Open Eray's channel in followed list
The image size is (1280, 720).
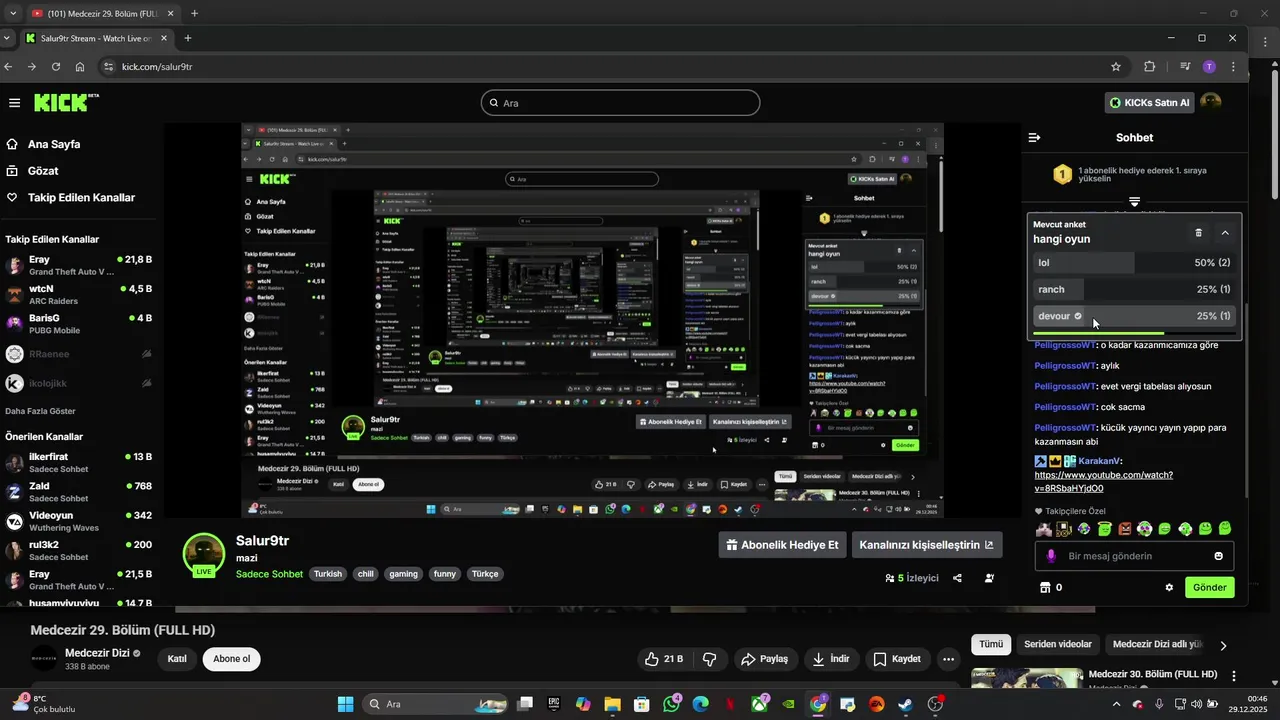coord(78,265)
